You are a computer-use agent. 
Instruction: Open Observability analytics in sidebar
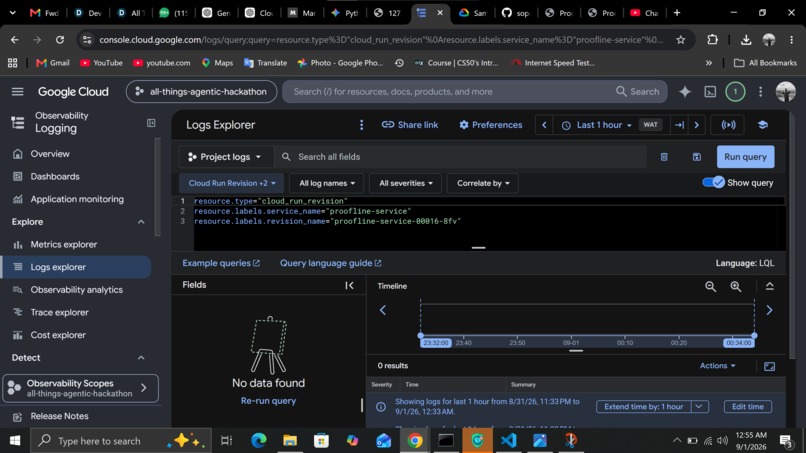77,289
